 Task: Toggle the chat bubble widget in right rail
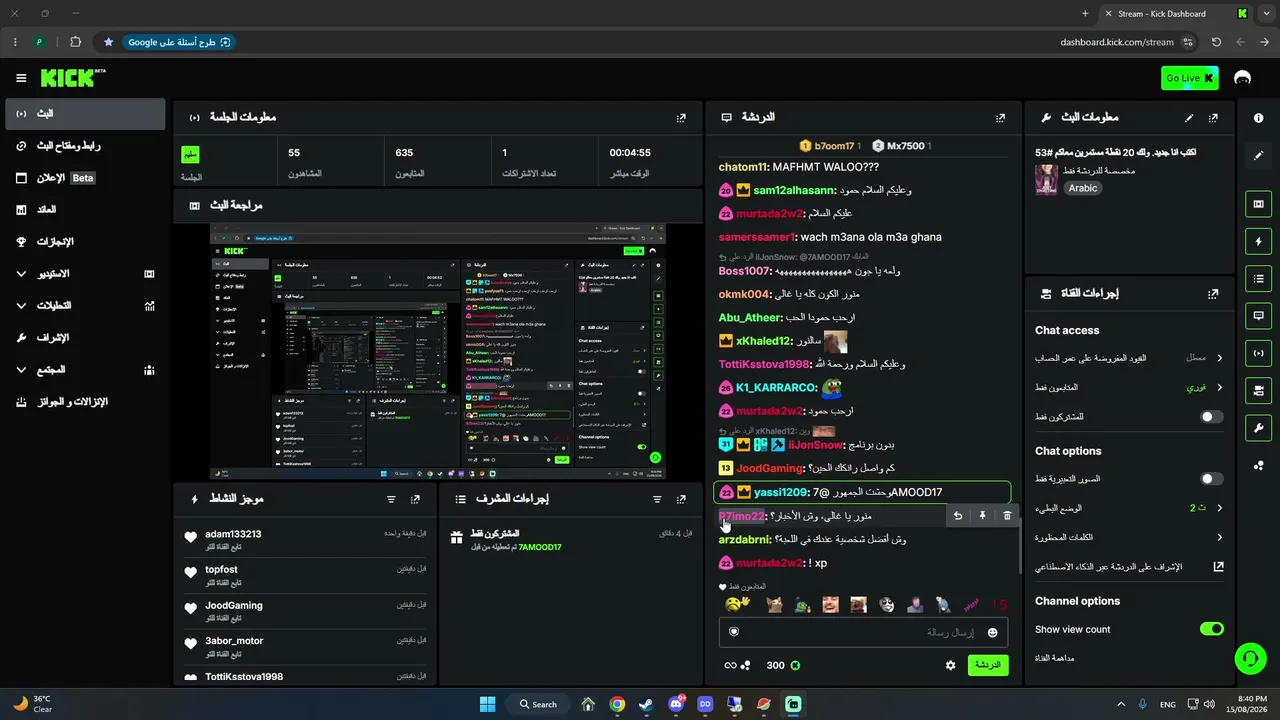(1258, 315)
